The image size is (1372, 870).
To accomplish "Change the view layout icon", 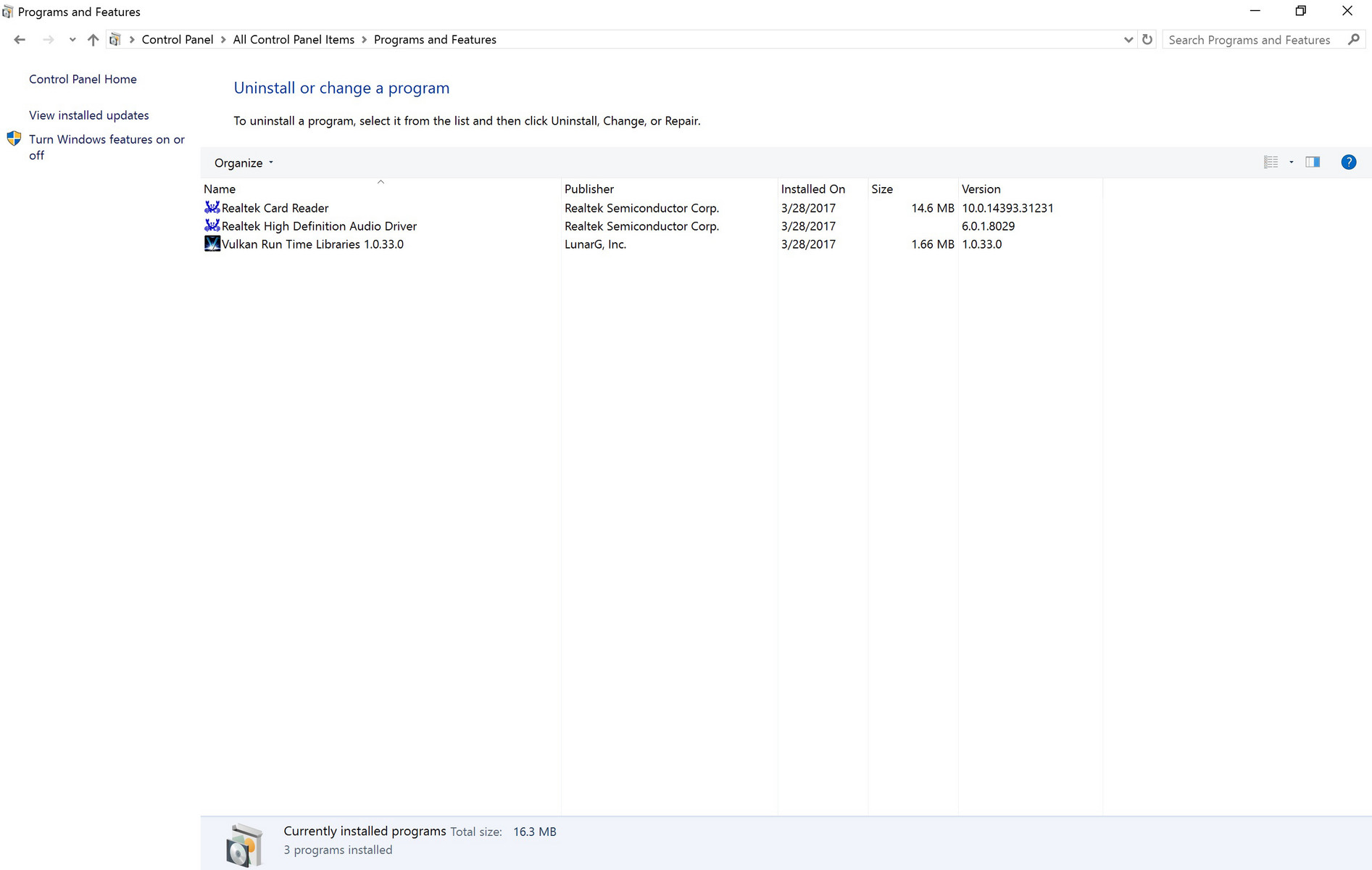I will 1271,162.
